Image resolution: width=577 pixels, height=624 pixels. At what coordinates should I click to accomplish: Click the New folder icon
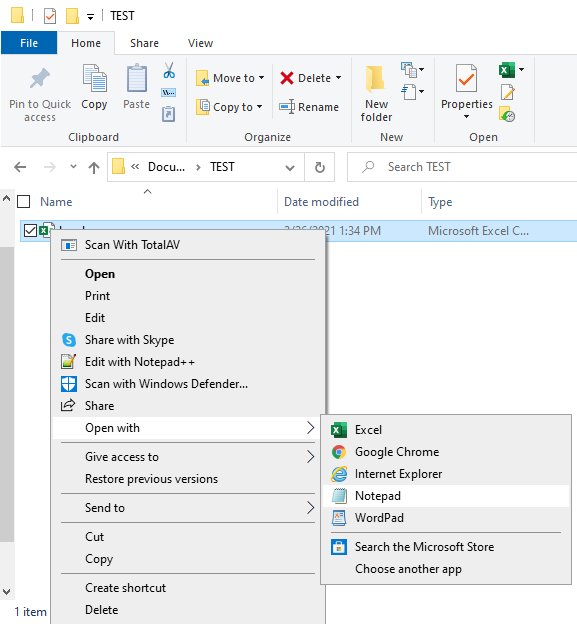[x=375, y=78]
